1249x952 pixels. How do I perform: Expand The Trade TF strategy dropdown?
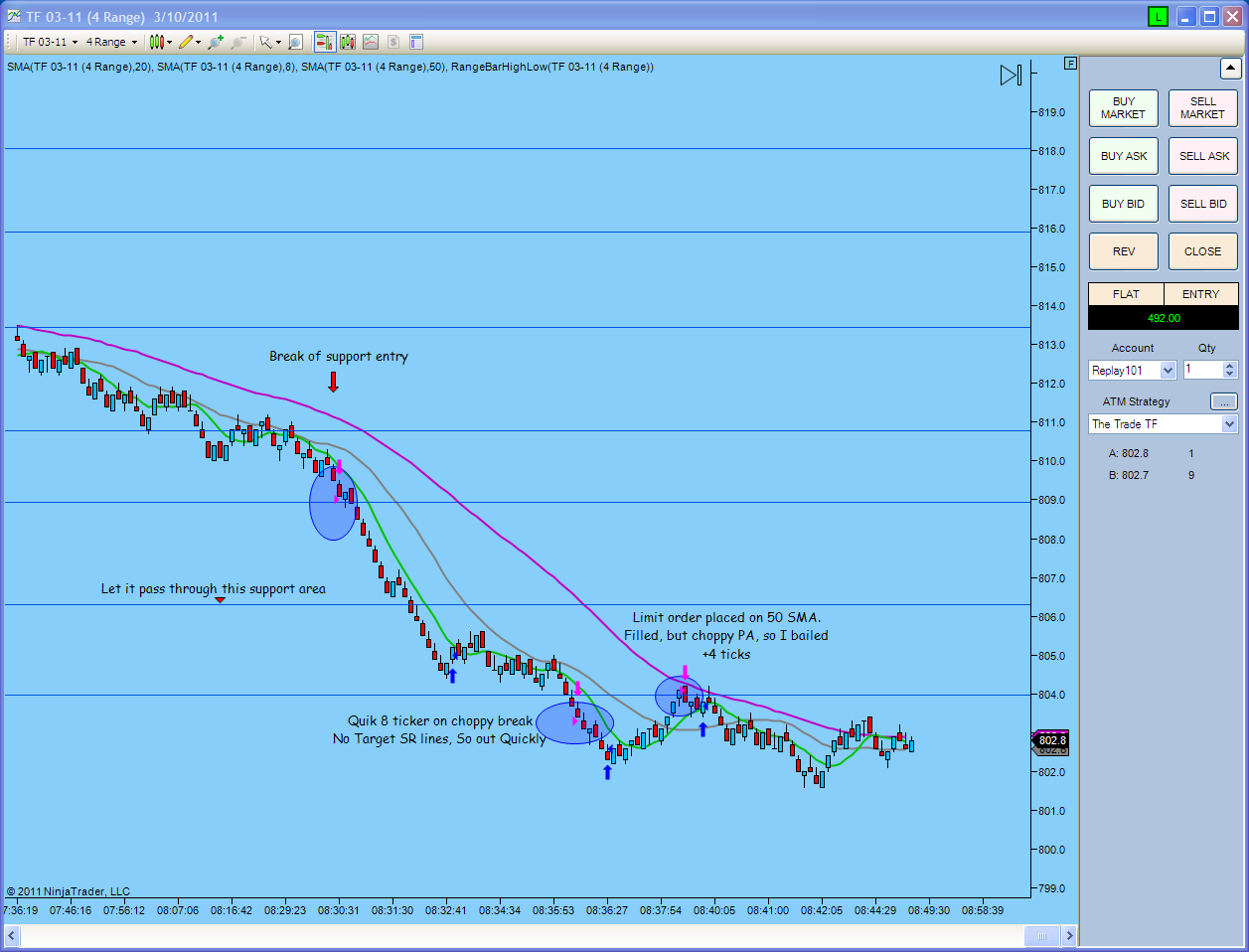click(x=1229, y=424)
